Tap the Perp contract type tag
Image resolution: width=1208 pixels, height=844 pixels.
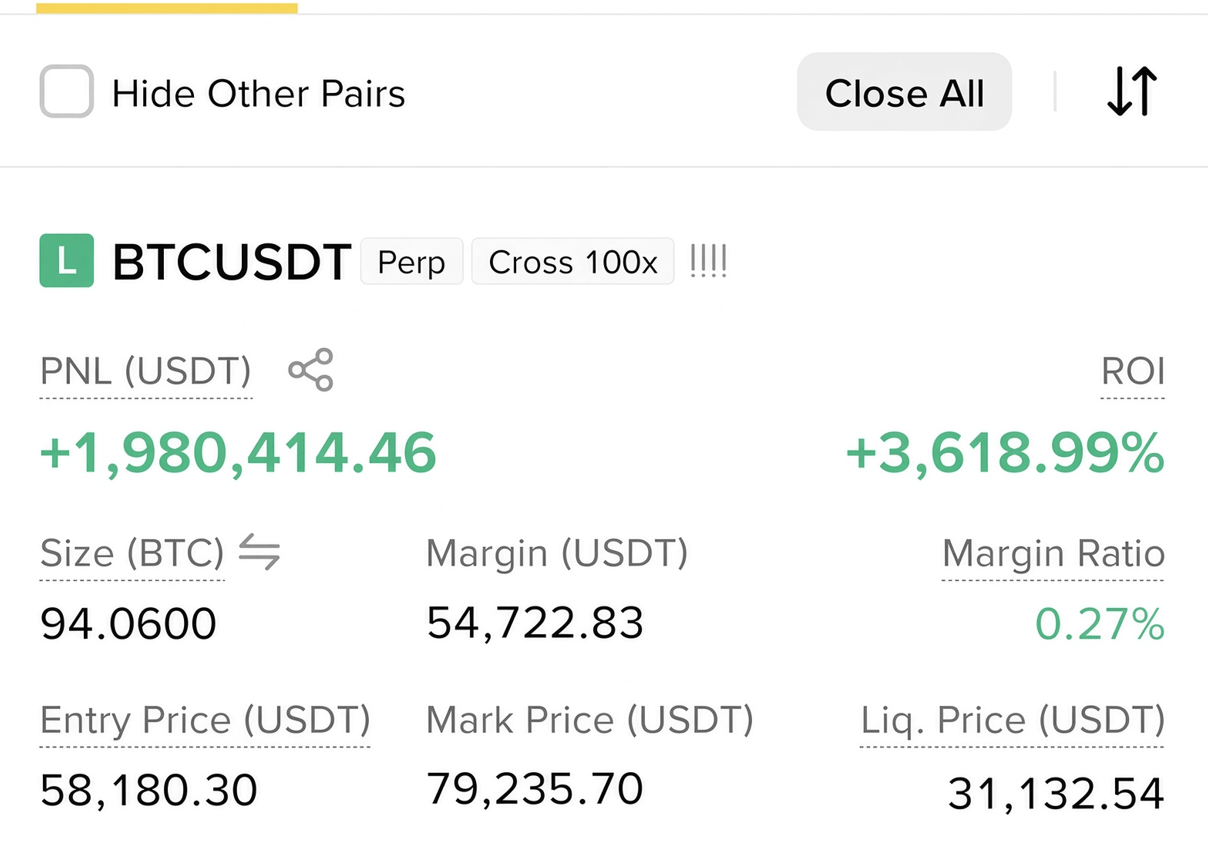[411, 262]
